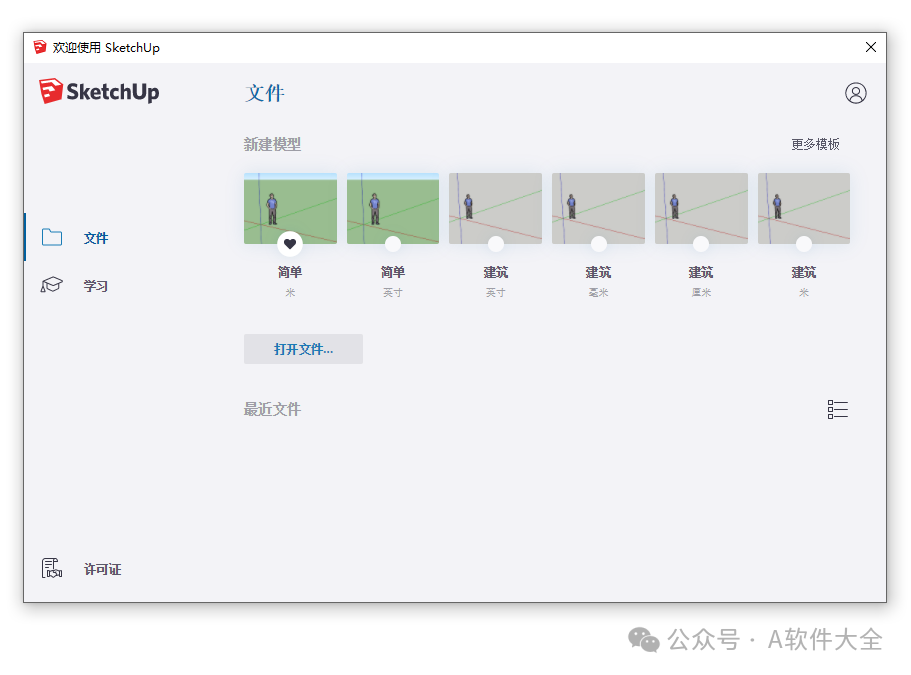Screen dimensions: 911x675
Task: Favorite the 建筑 毫米 template
Action: tap(598, 244)
